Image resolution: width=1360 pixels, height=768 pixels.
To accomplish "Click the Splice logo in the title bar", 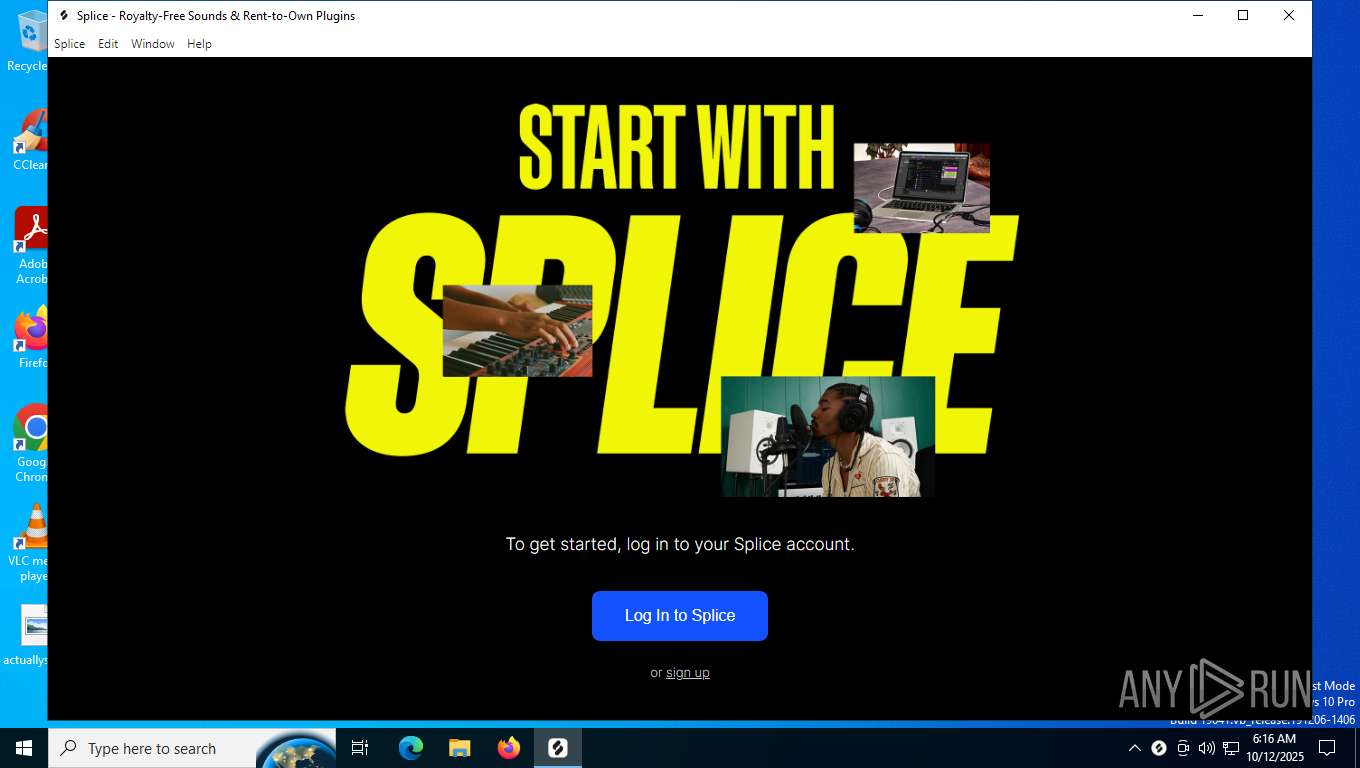I will pos(64,16).
